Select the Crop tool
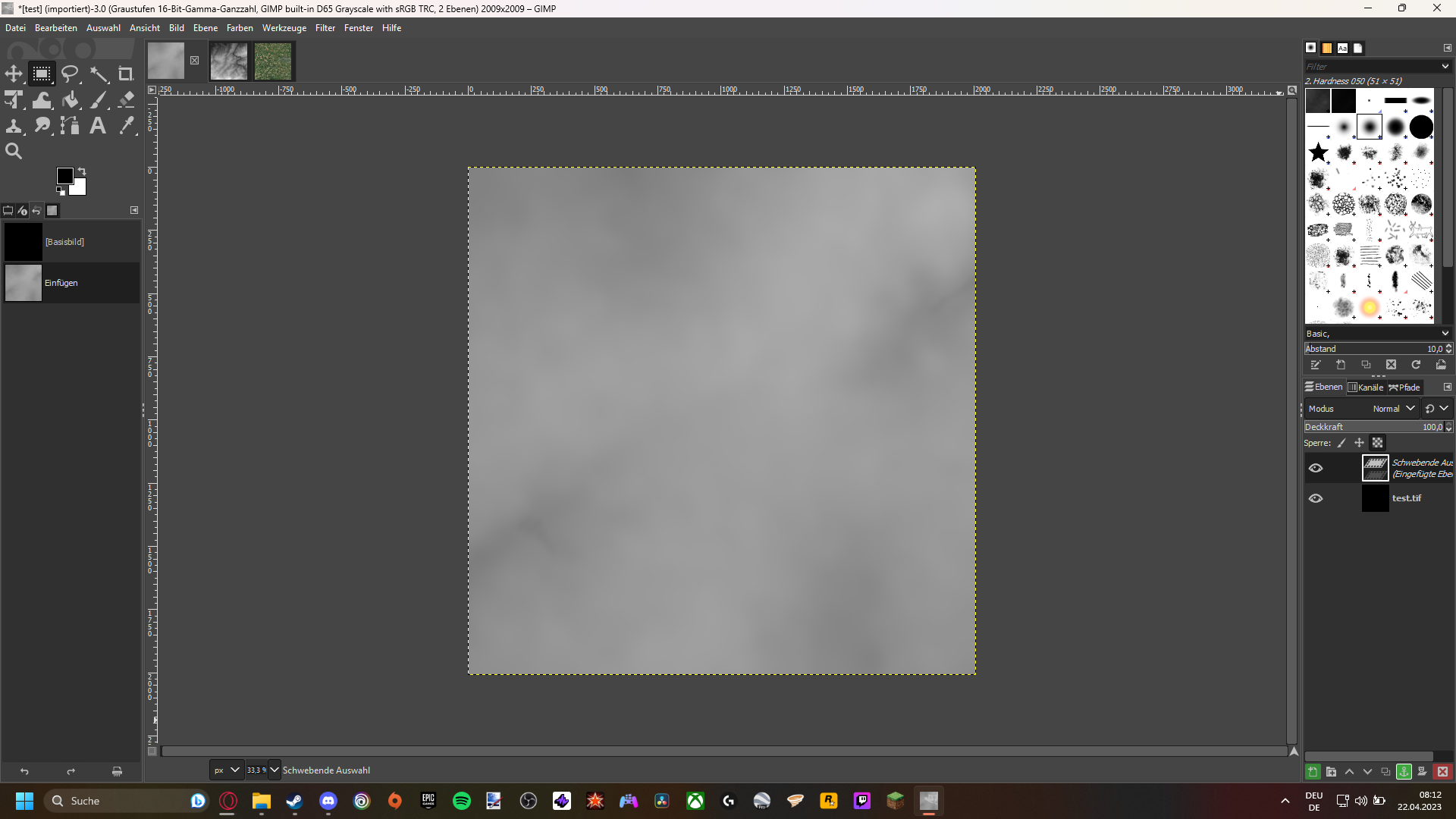Viewport: 1456px width, 819px height. pyautogui.click(x=126, y=74)
